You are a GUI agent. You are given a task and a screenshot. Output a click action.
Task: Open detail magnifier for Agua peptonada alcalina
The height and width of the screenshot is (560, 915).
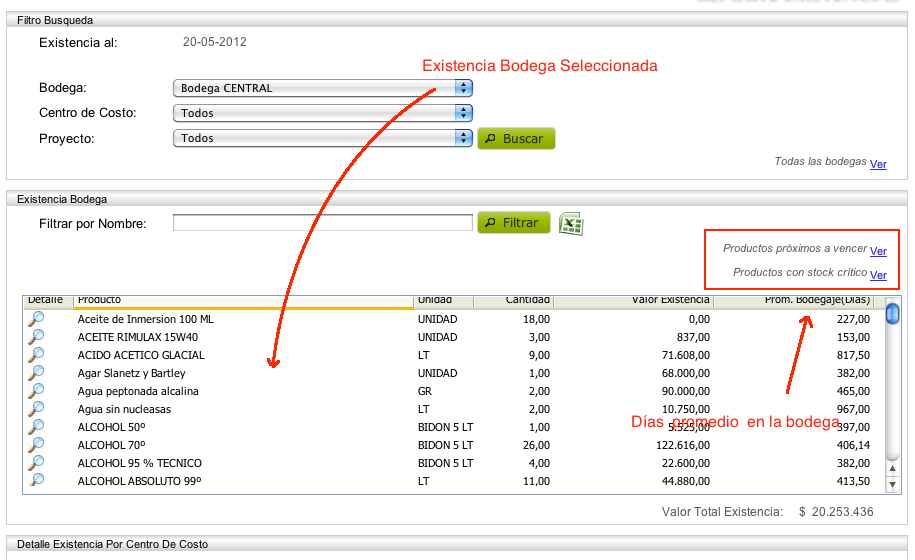pos(36,391)
